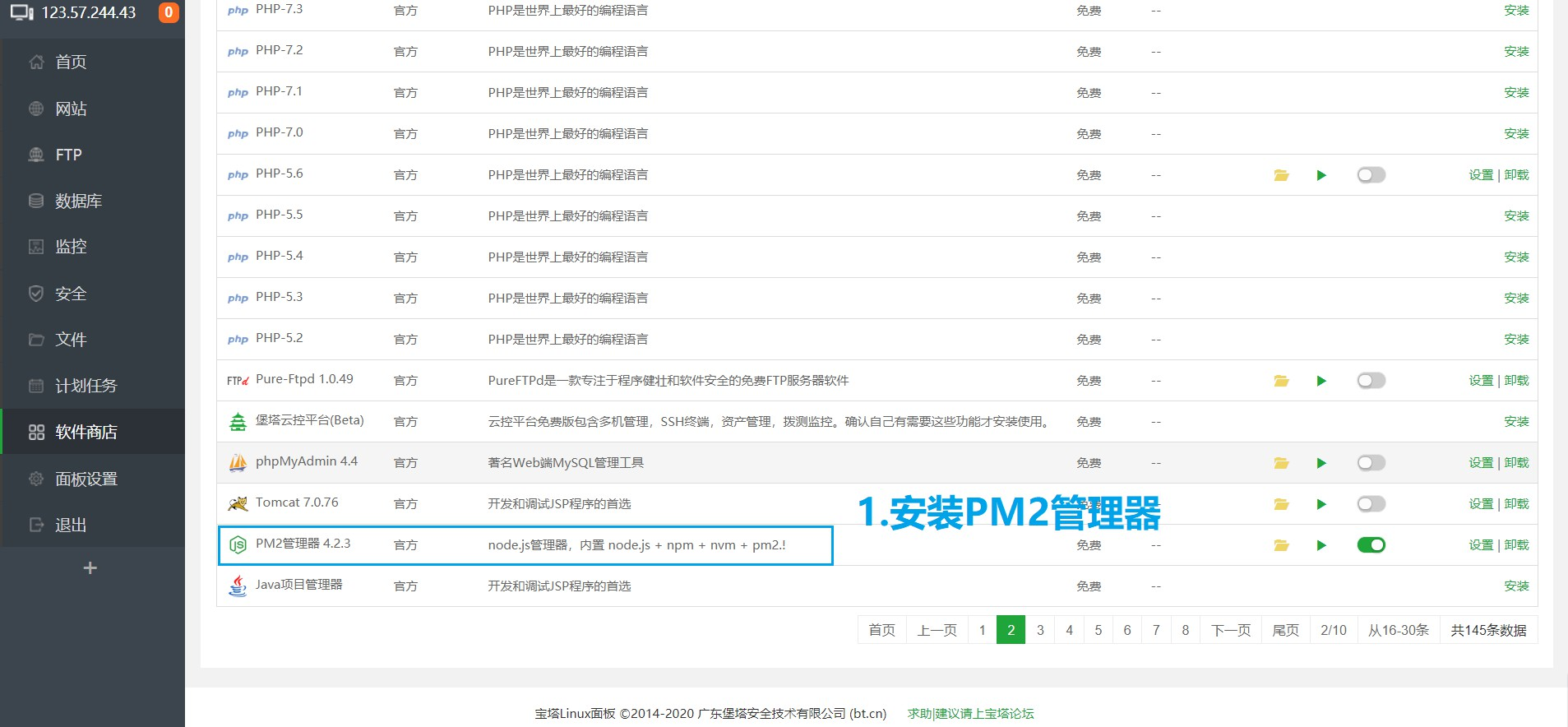The height and width of the screenshot is (727, 1568).
Task: Go to page 3 in pagination
Action: point(1040,630)
